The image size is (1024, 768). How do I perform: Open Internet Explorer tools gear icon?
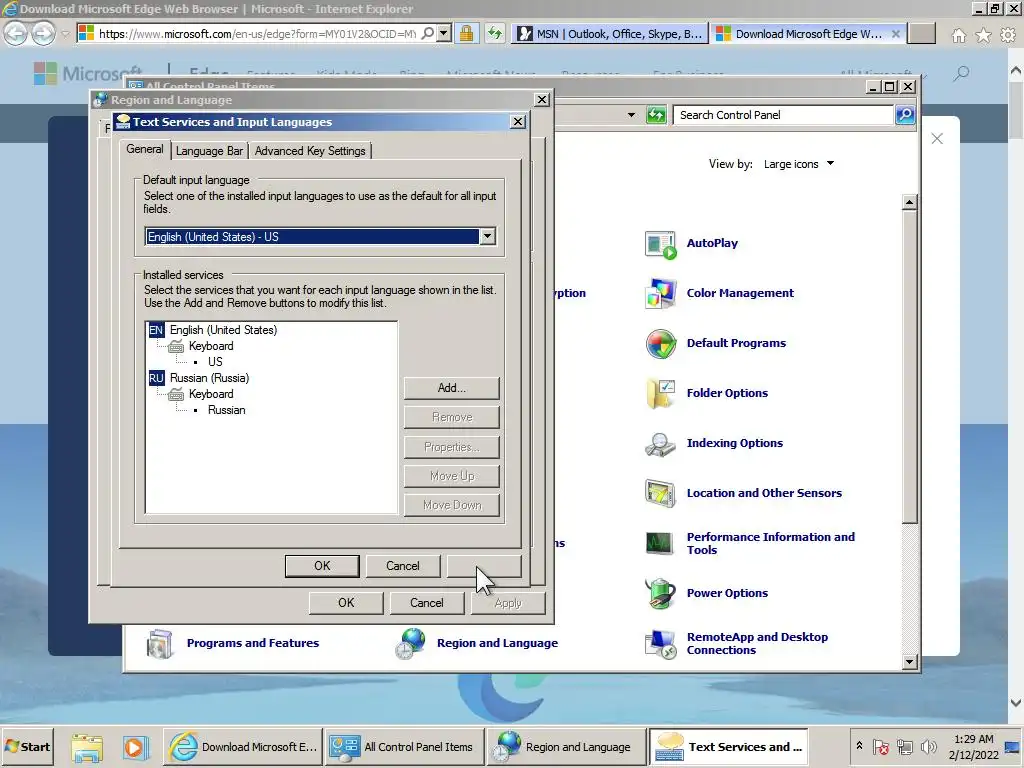click(x=1008, y=35)
